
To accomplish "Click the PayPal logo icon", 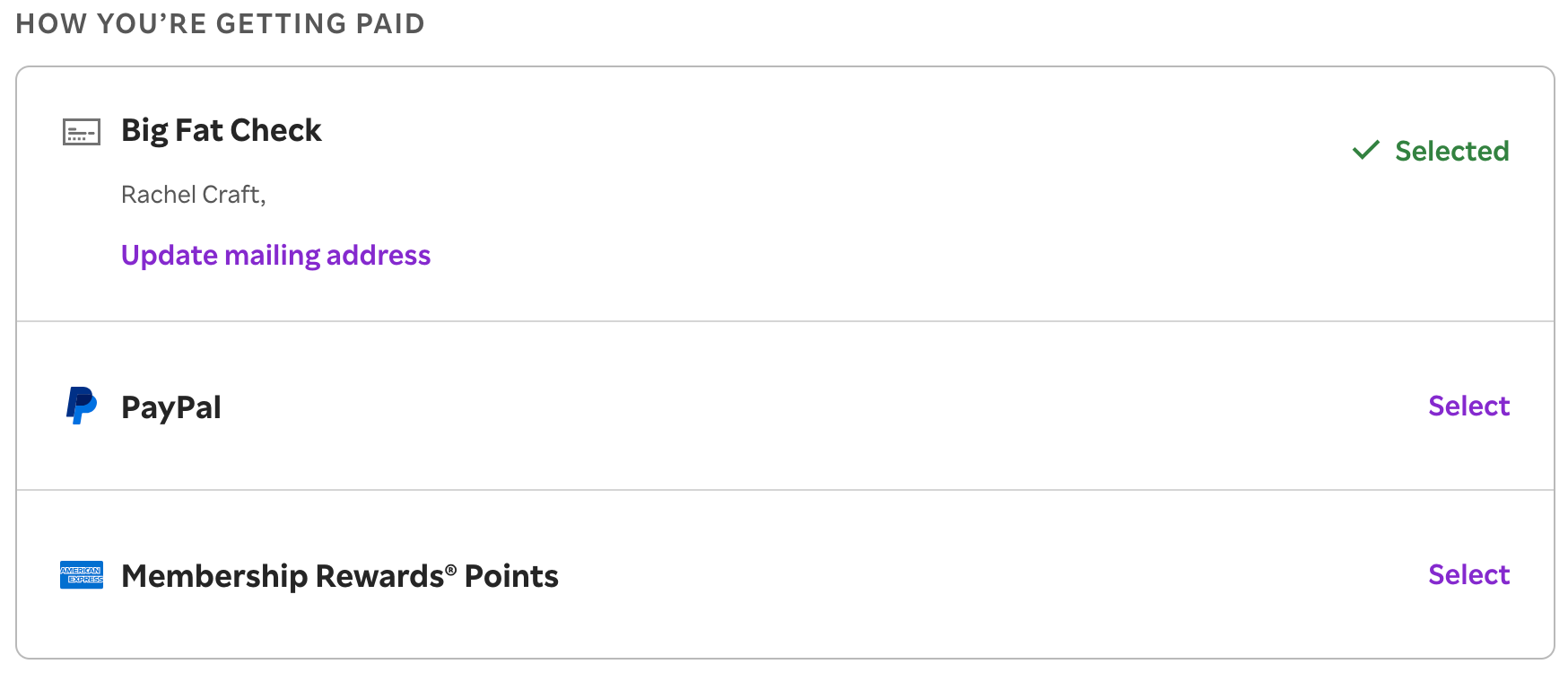I will (x=81, y=406).
